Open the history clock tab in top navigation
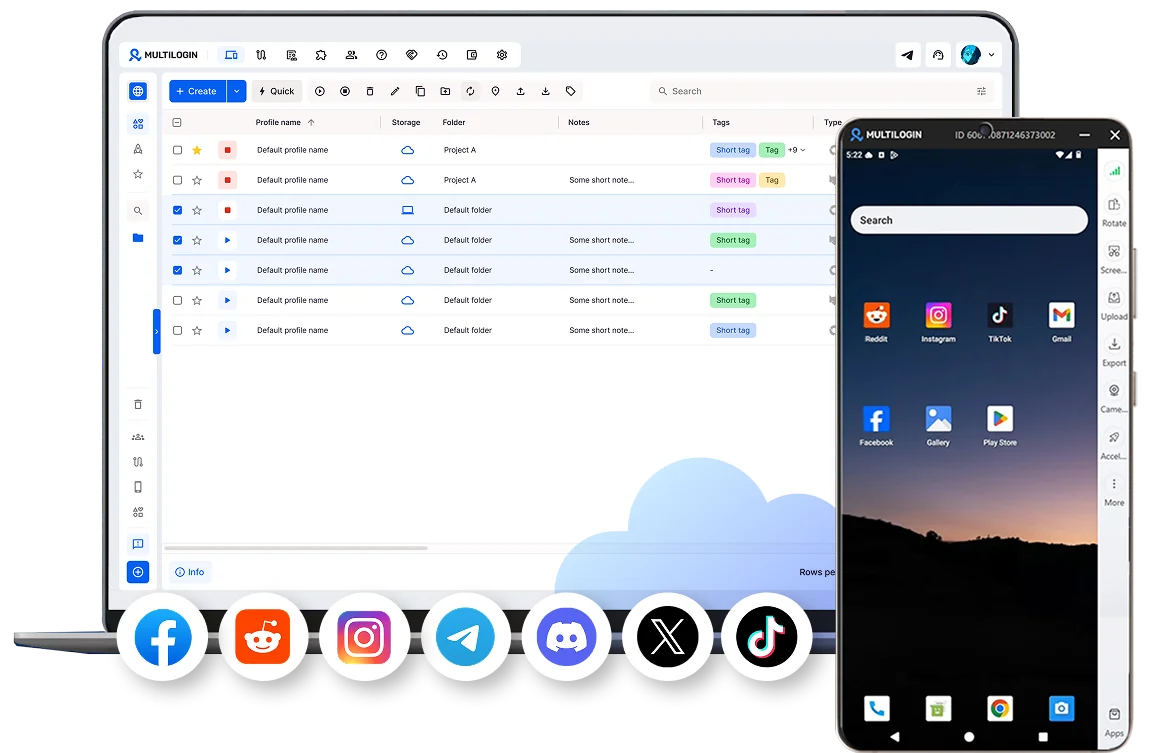This screenshot has height=753, width=1161. (x=442, y=55)
